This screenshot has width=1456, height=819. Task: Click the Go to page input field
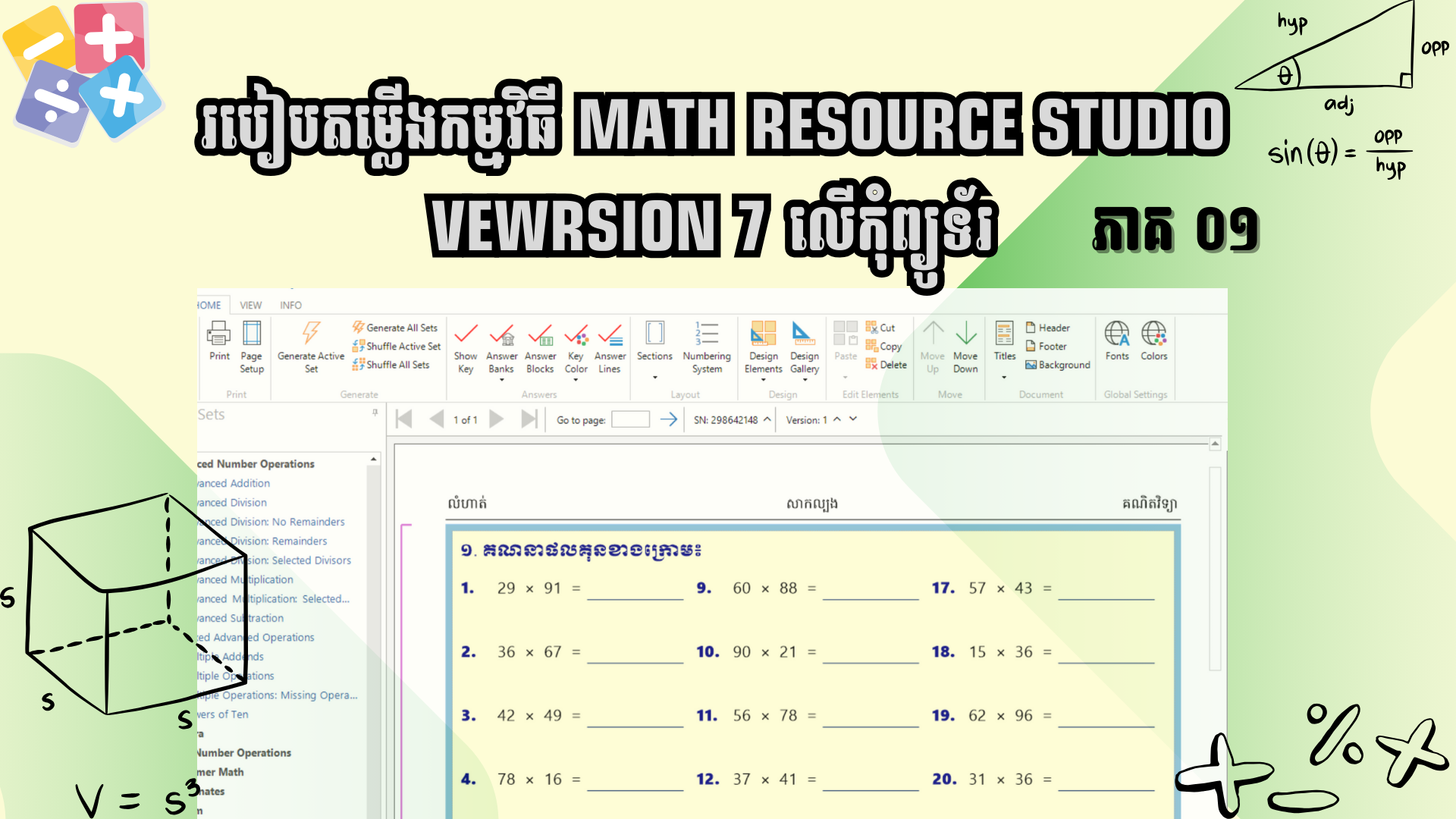(x=630, y=419)
